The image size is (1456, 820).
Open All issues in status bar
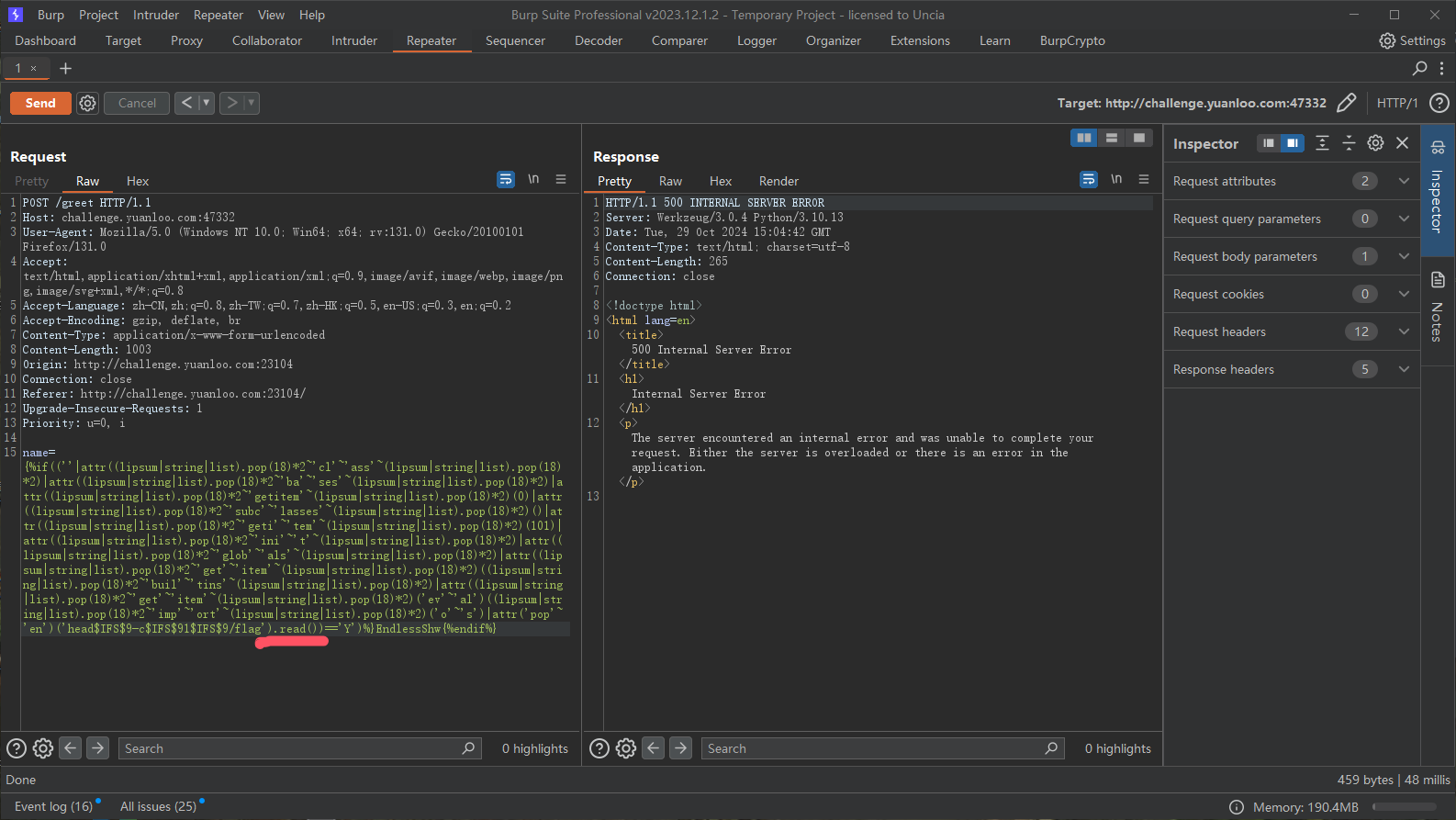click(158, 806)
